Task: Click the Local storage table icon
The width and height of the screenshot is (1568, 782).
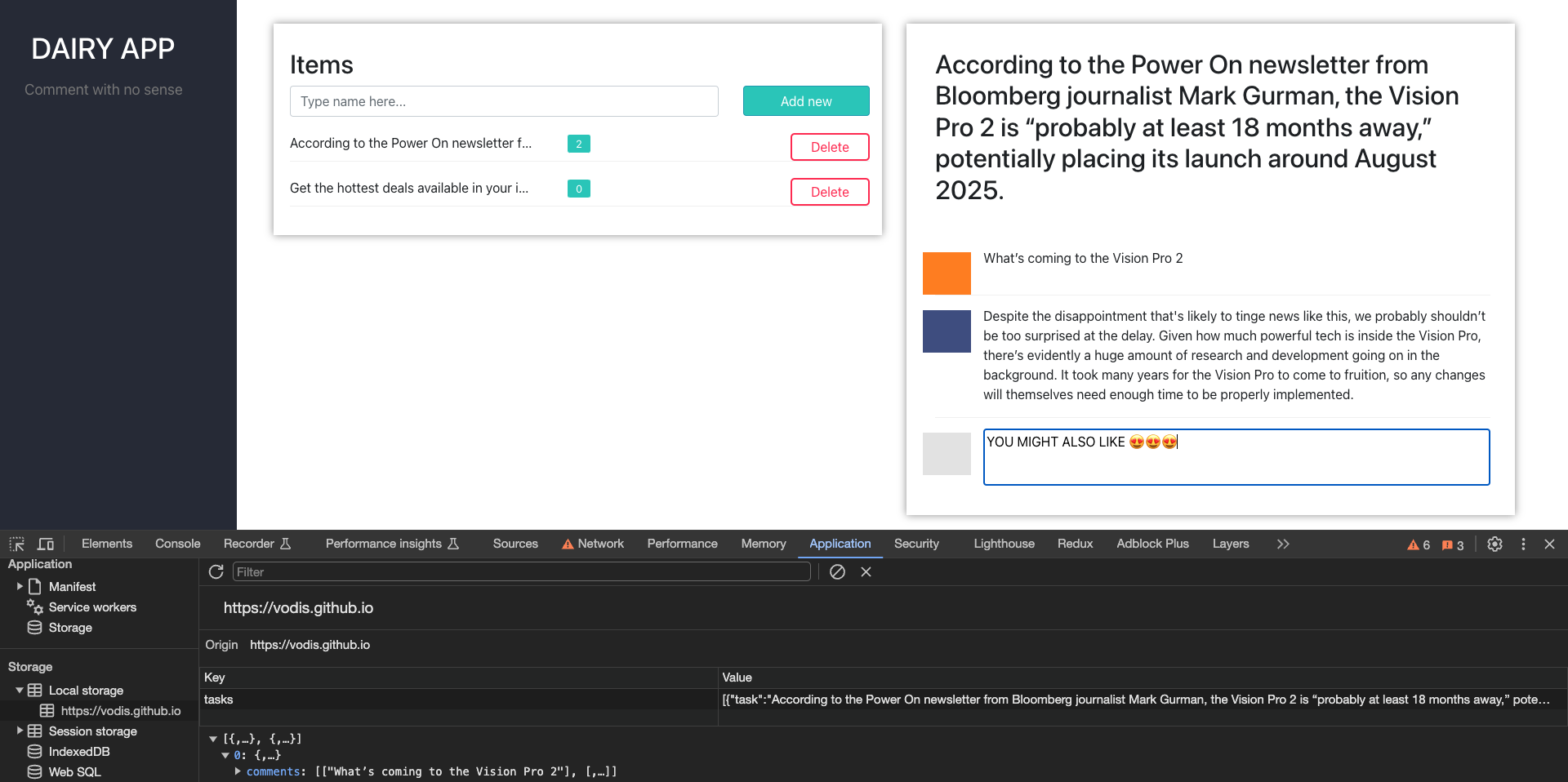Action: click(x=34, y=690)
